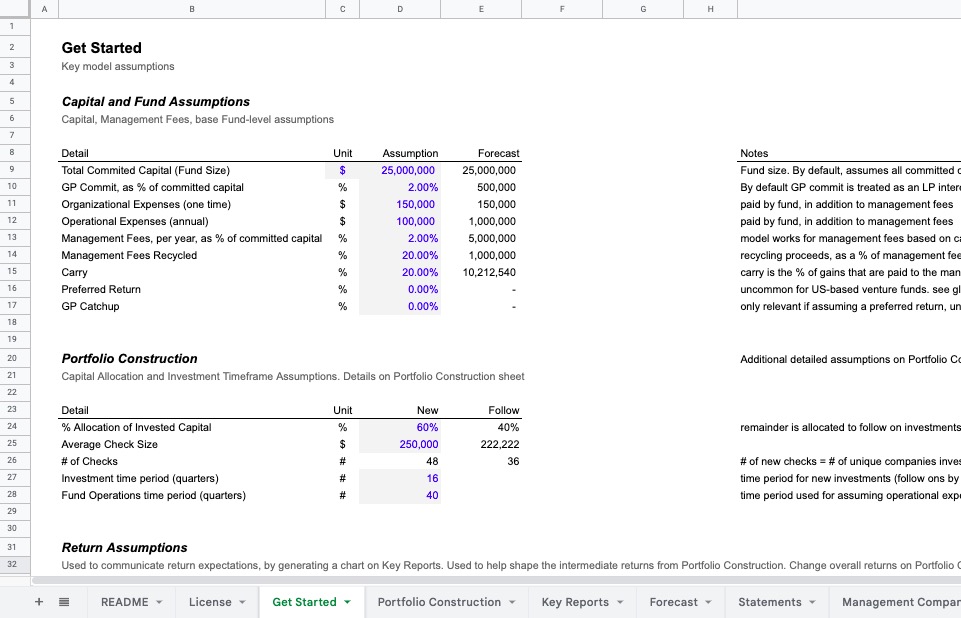Image resolution: width=961 pixels, height=618 pixels.
Task: Go to the Forecast sheet tab
Action: pyautogui.click(x=674, y=602)
